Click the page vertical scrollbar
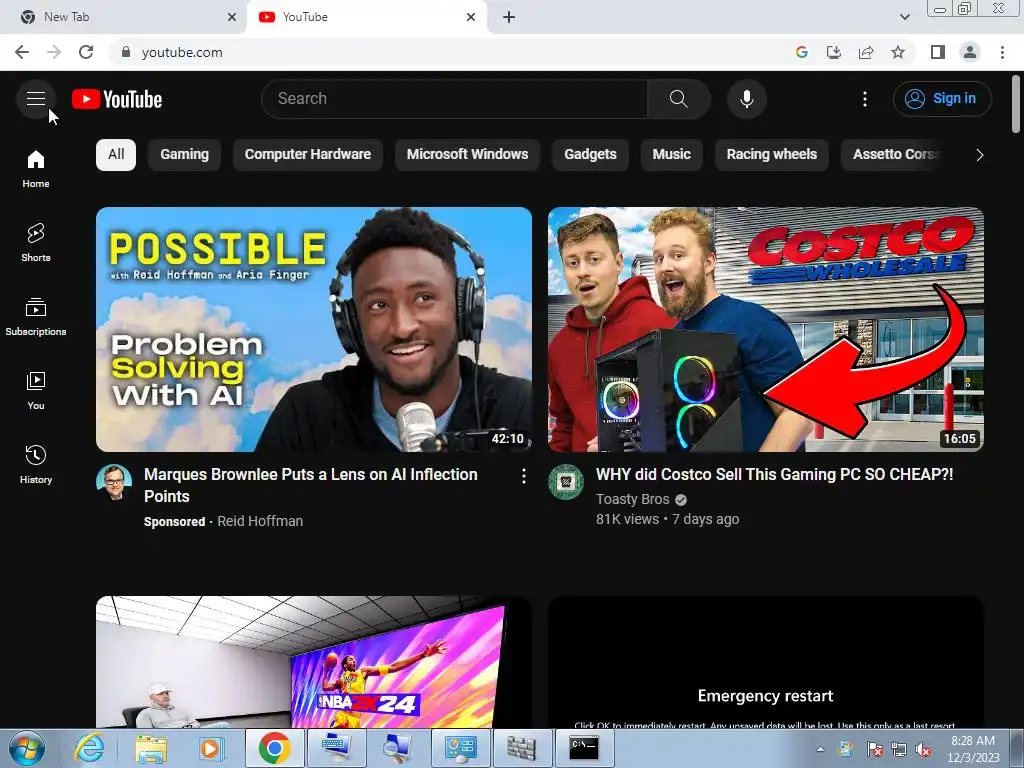The height and width of the screenshot is (768, 1024). [x=1016, y=104]
